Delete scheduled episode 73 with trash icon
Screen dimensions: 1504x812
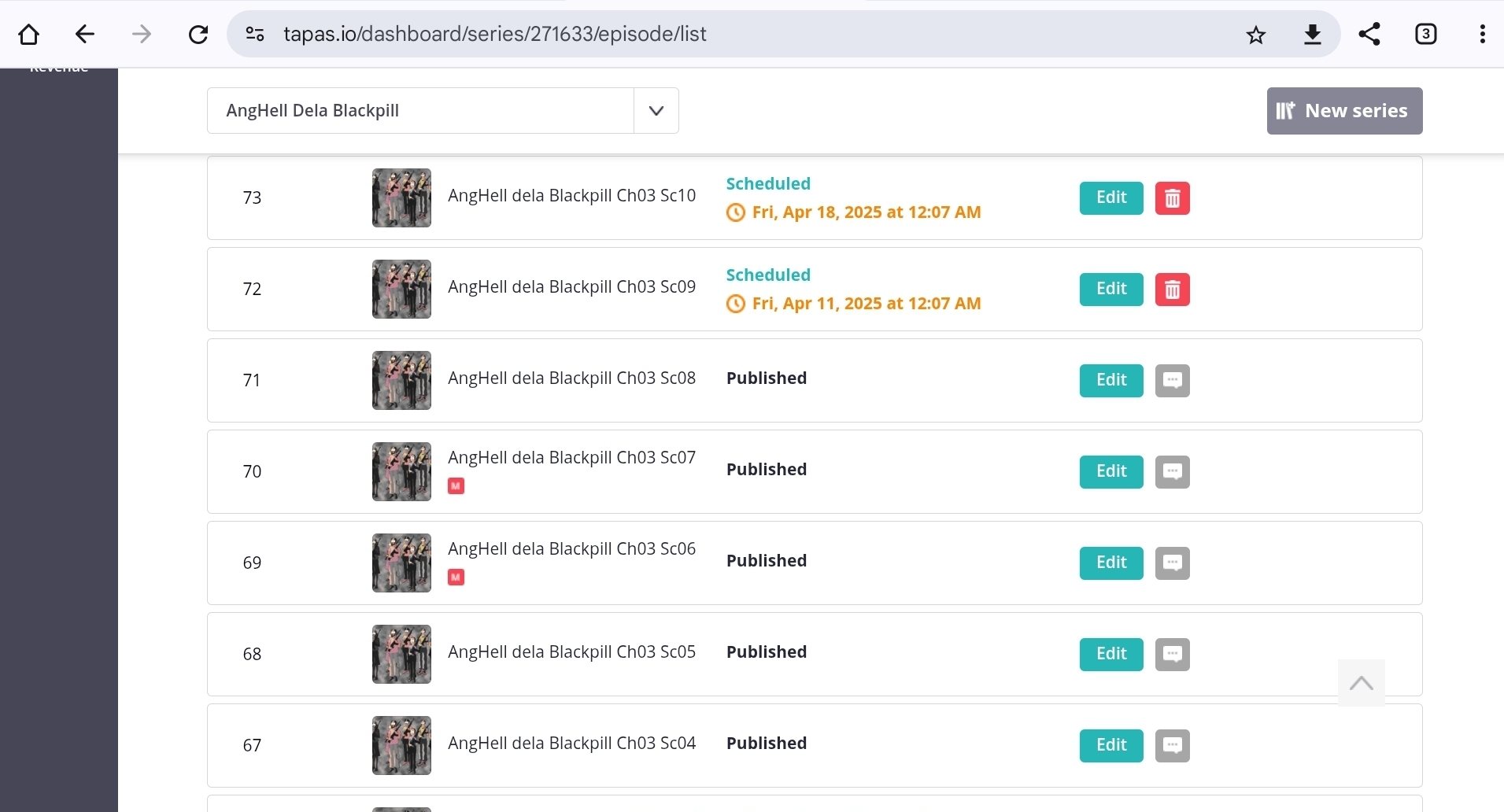(1172, 198)
